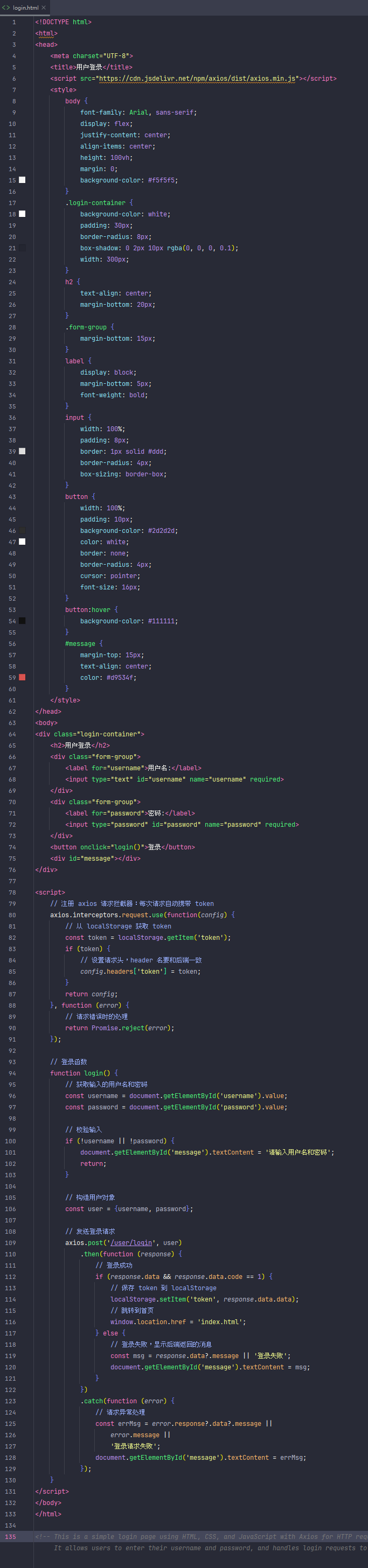Click the 'button:hover {' selector
This screenshot has height=1568, width=368.
(92, 609)
